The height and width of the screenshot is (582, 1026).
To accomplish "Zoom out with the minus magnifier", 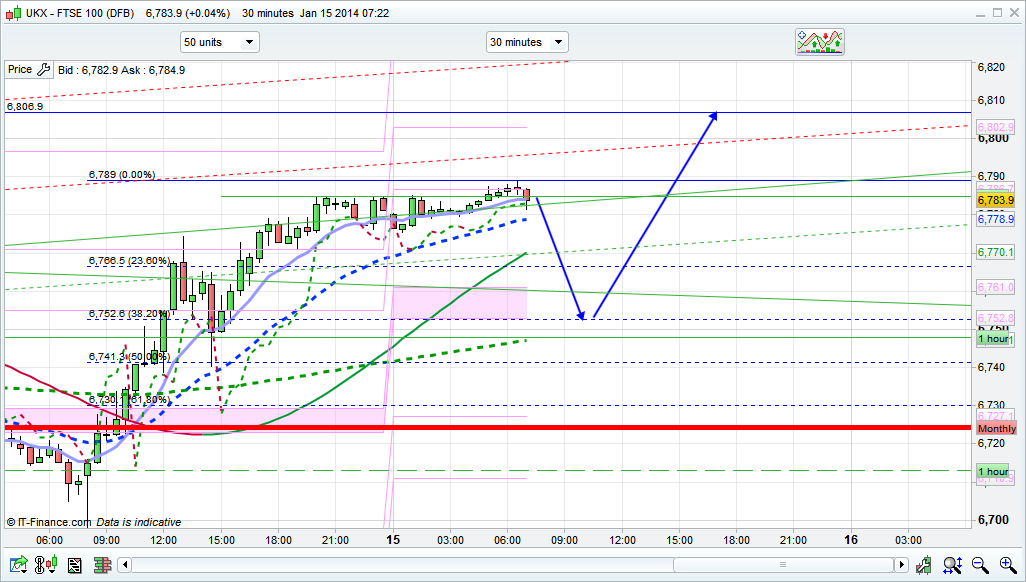I will click(x=981, y=566).
